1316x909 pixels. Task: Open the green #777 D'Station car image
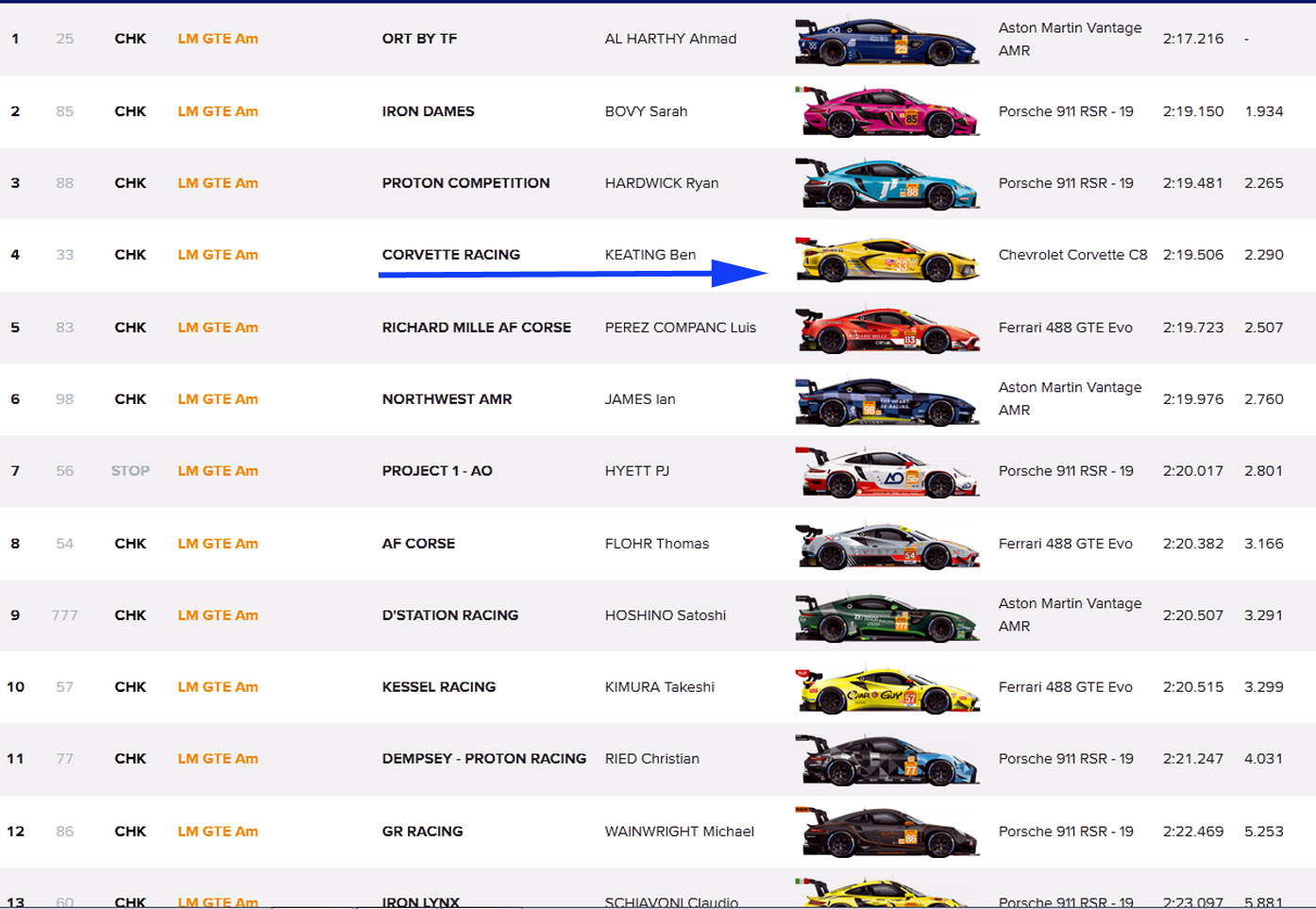click(886, 617)
